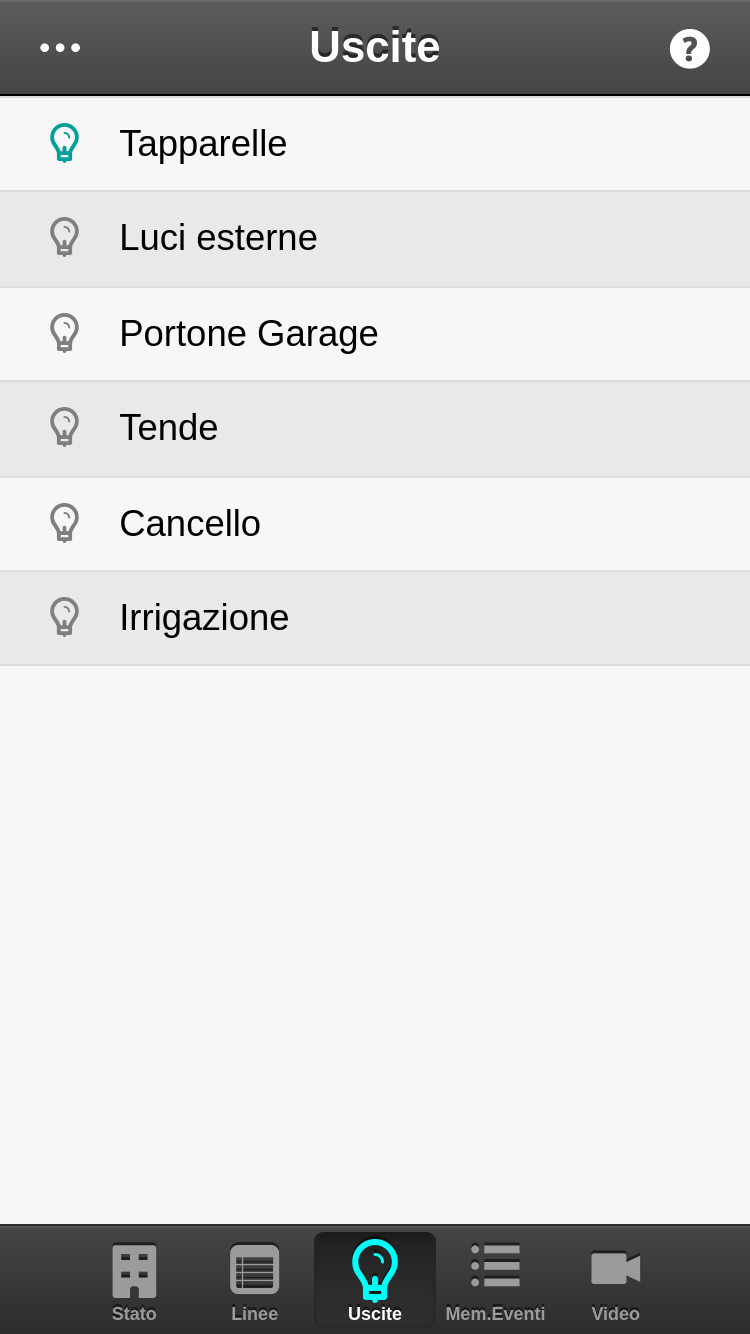Switch to the Stato tab label
Image resolution: width=750 pixels, height=1334 pixels.
(x=134, y=1314)
